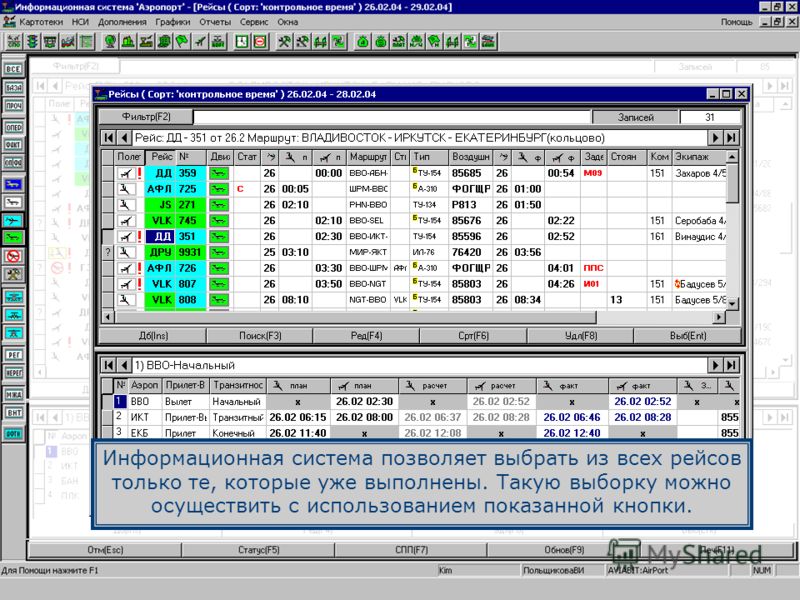Click the Фильтр(F2) button in Рейсы window
The height and width of the screenshot is (600, 800).
pos(146,117)
